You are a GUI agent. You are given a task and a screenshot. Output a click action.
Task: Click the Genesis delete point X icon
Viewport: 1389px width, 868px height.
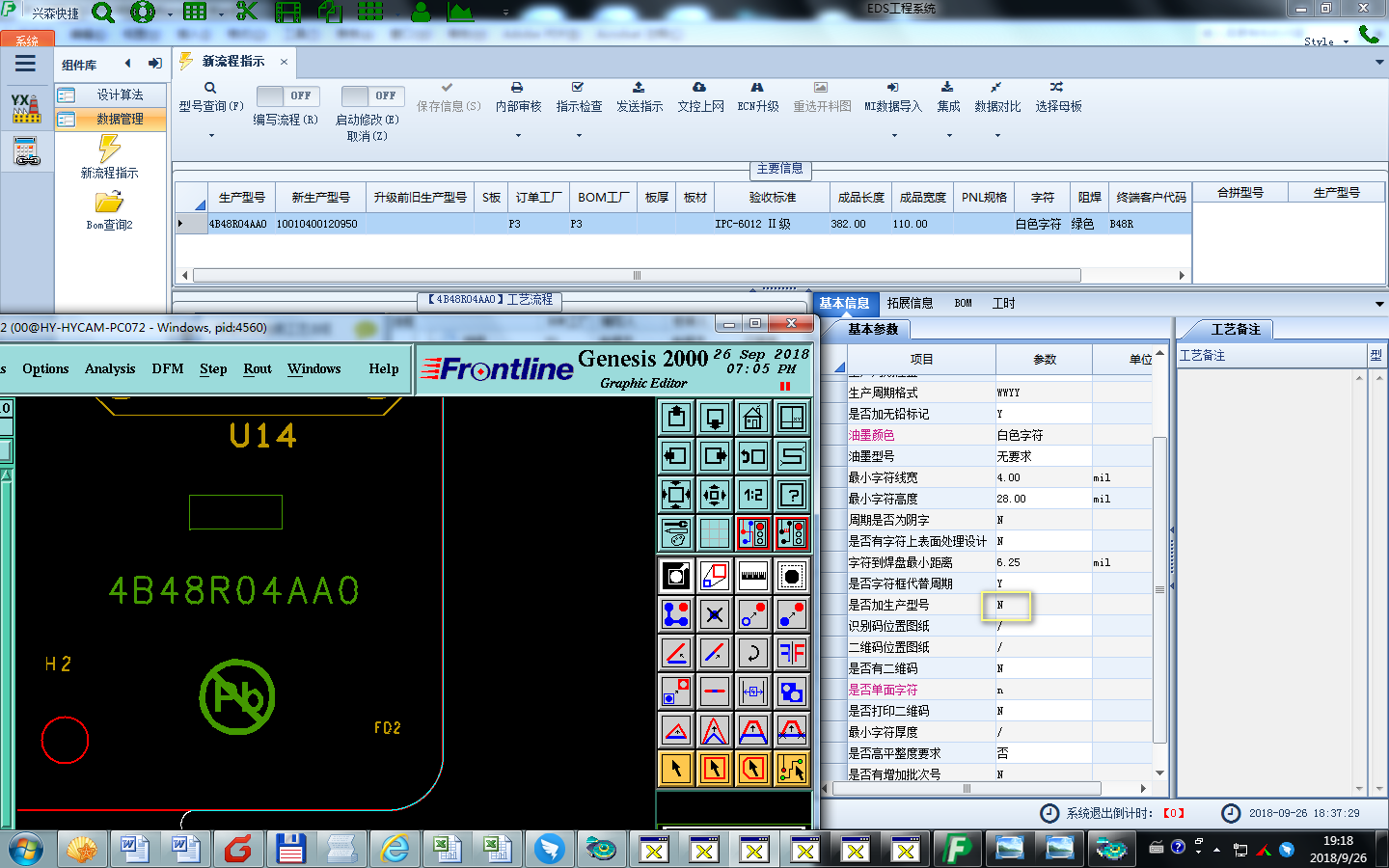tap(715, 614)
